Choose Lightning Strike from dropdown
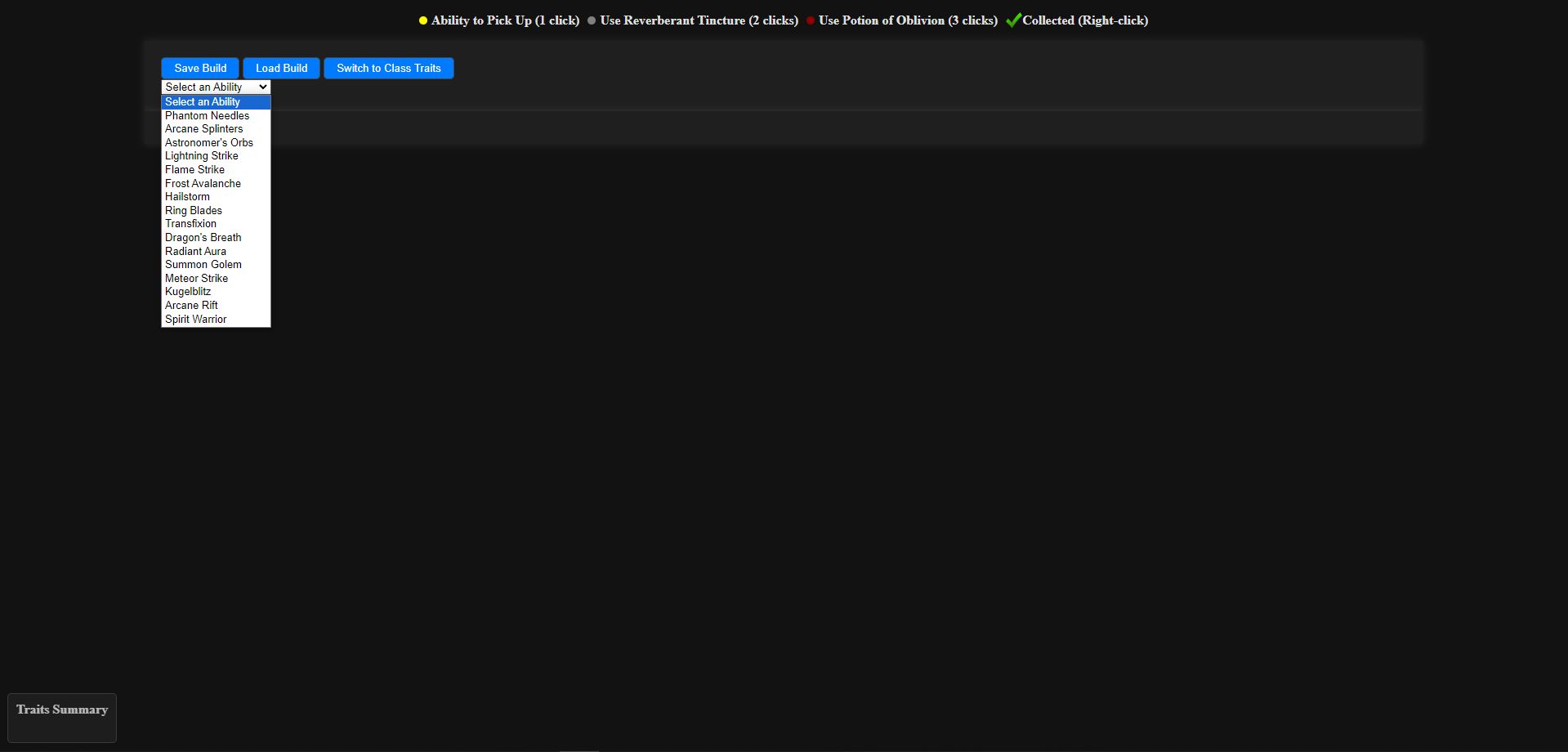This screenshot has width=1568, height=752. 216,156
